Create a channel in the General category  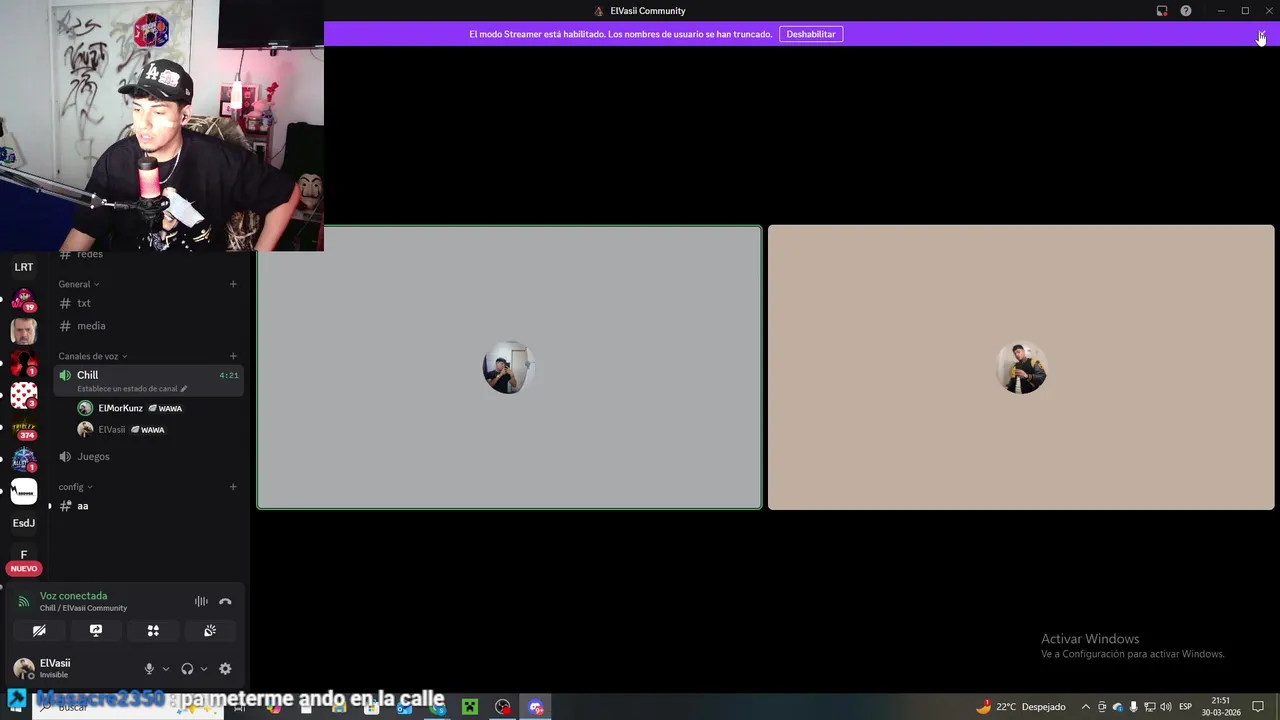pyautogui.click(x=233, y=284)
